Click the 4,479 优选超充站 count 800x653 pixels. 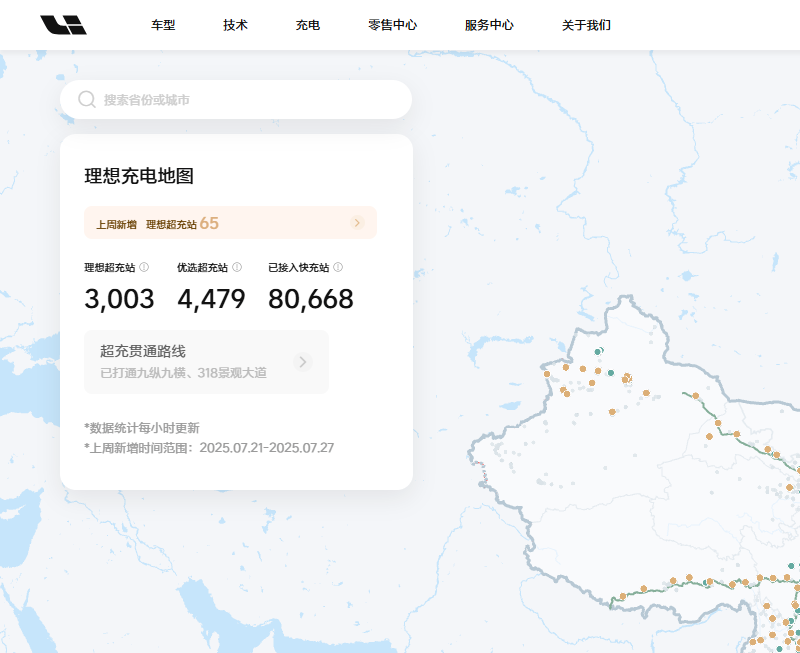coord(211,299)
